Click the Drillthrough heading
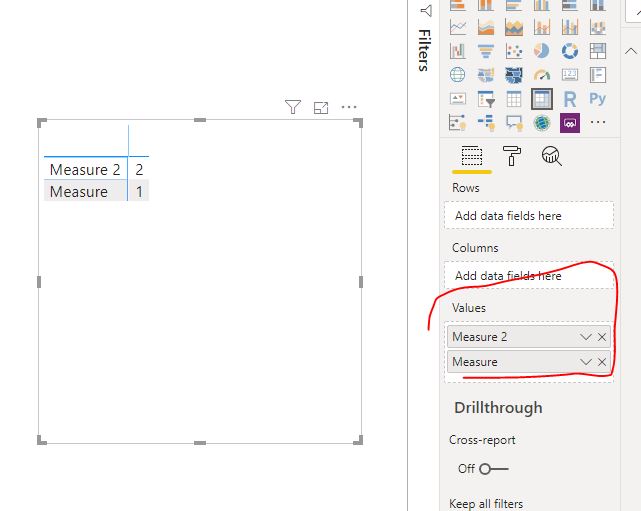The width and height of the screenshot is (641, 511). point(498,408)
